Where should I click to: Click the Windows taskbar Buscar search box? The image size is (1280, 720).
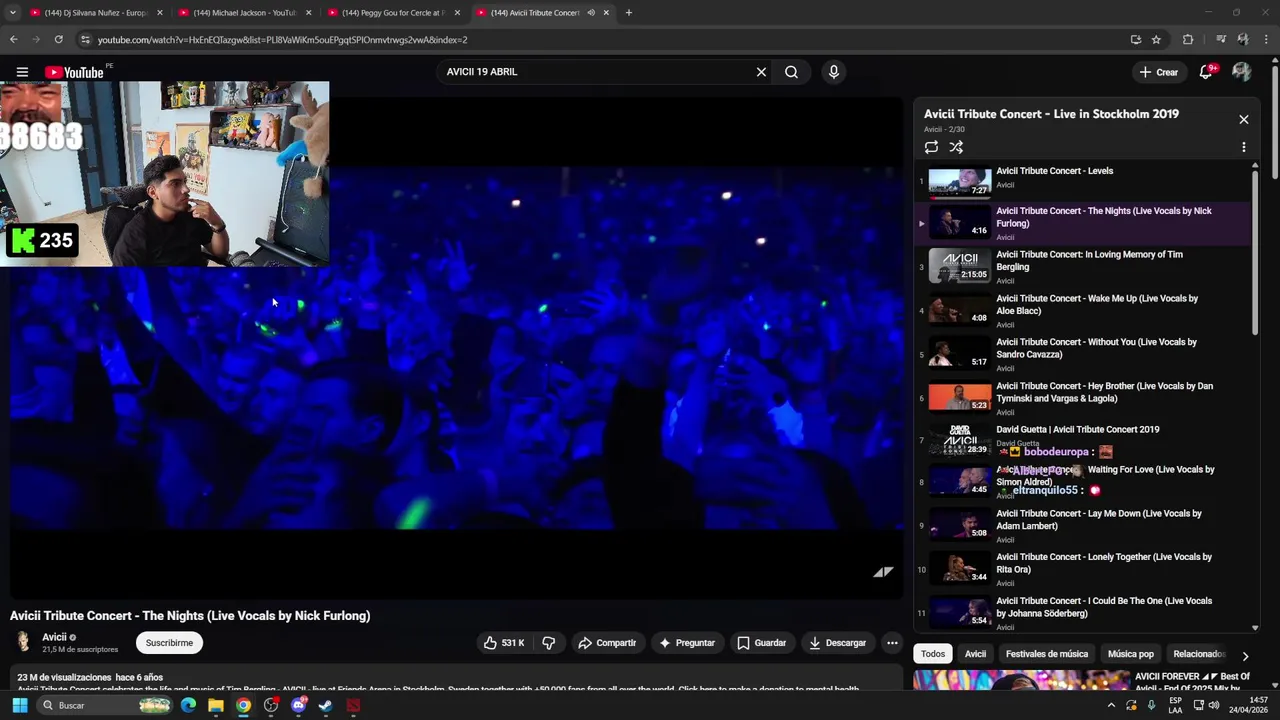pos(105,705)
